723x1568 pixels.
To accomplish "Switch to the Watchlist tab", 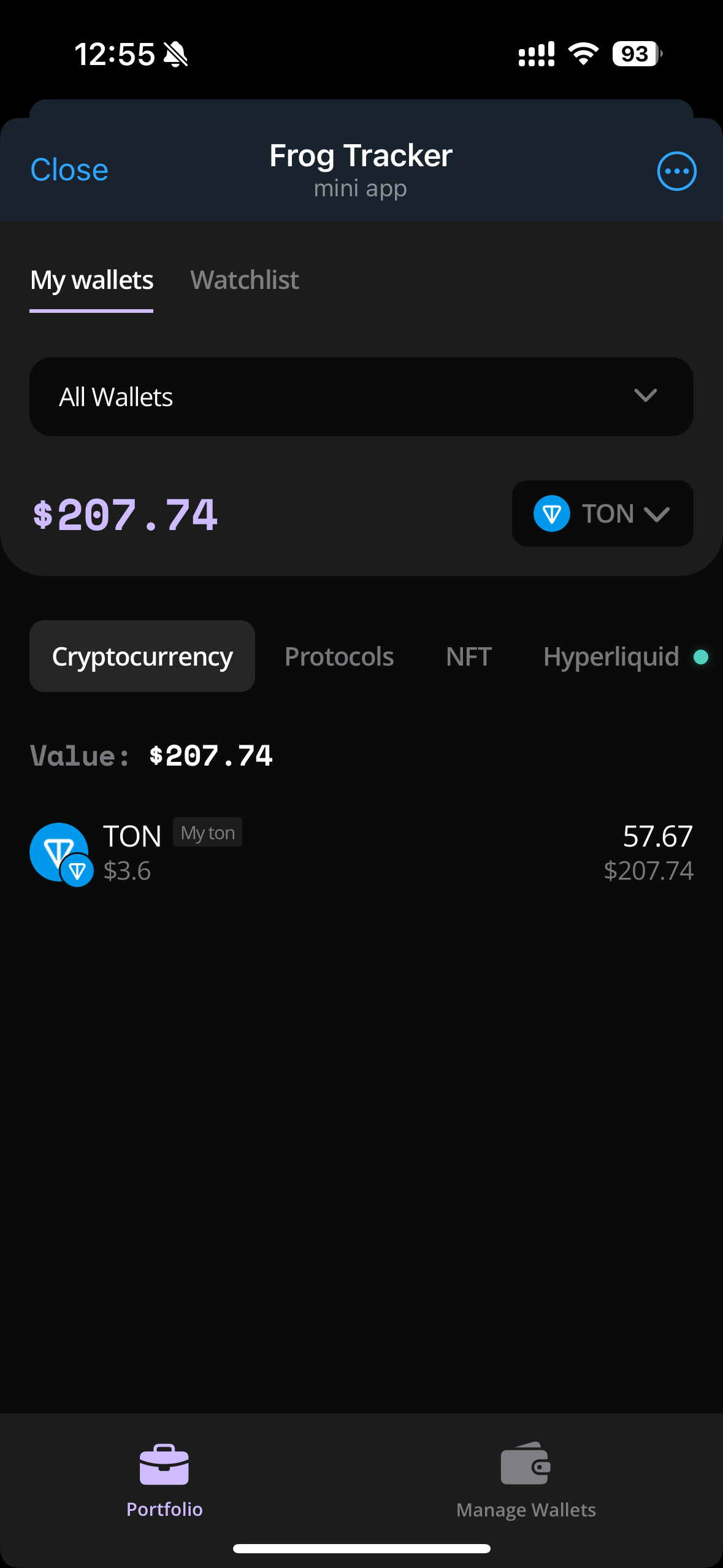I will pyautogui.click(x=244, y=280).
